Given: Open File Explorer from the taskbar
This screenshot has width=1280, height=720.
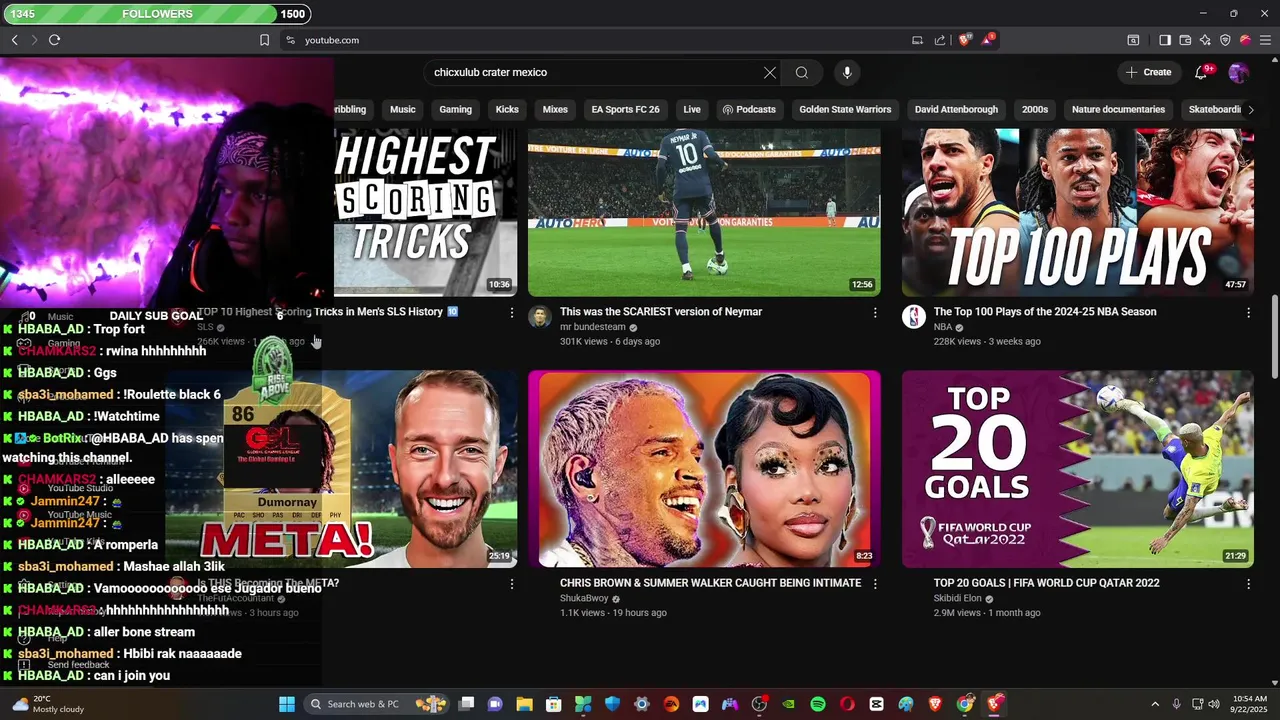Looking at the screenshot, I should pos(524,704).
